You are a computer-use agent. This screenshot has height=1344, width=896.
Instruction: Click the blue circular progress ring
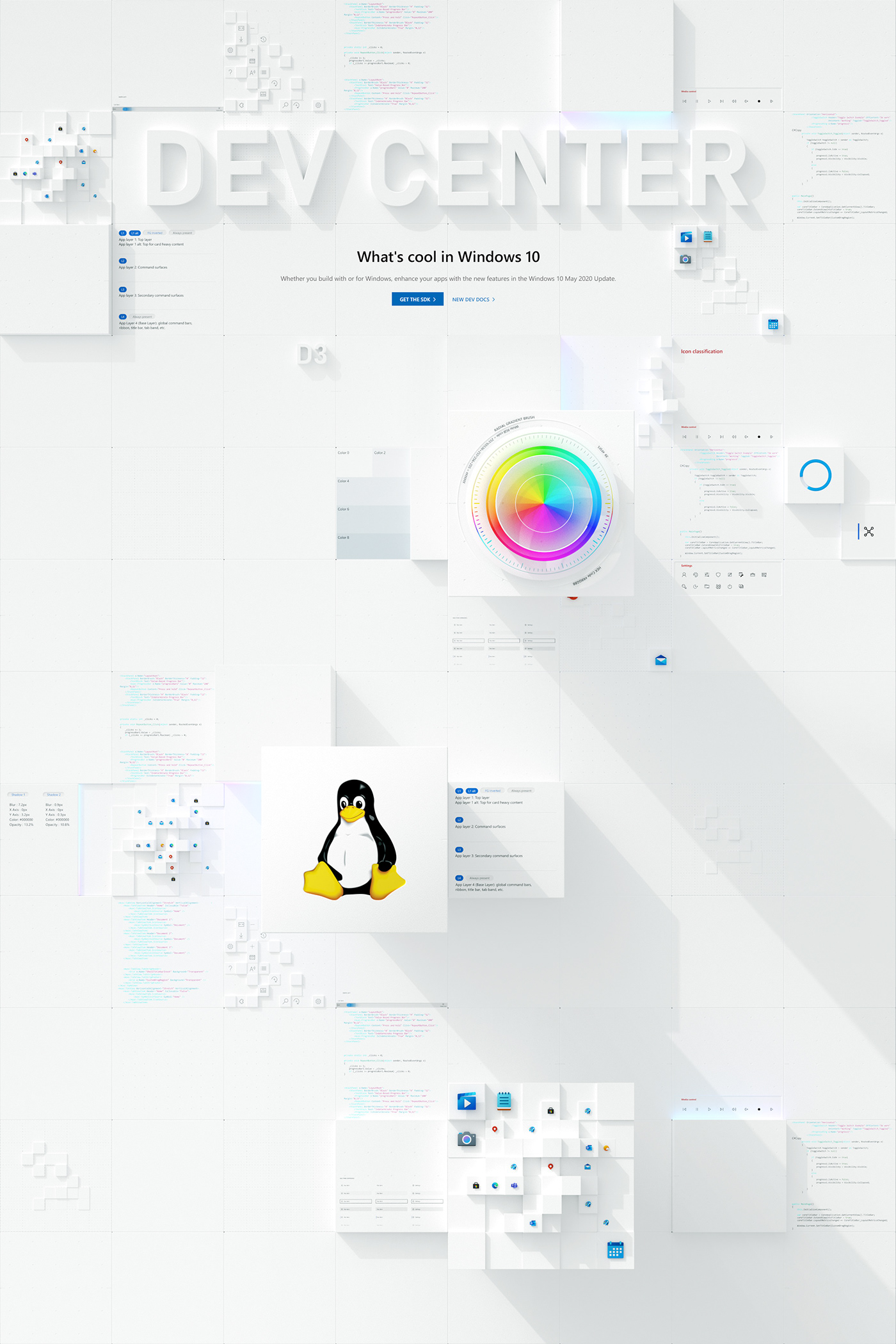[x=815, y=475]
